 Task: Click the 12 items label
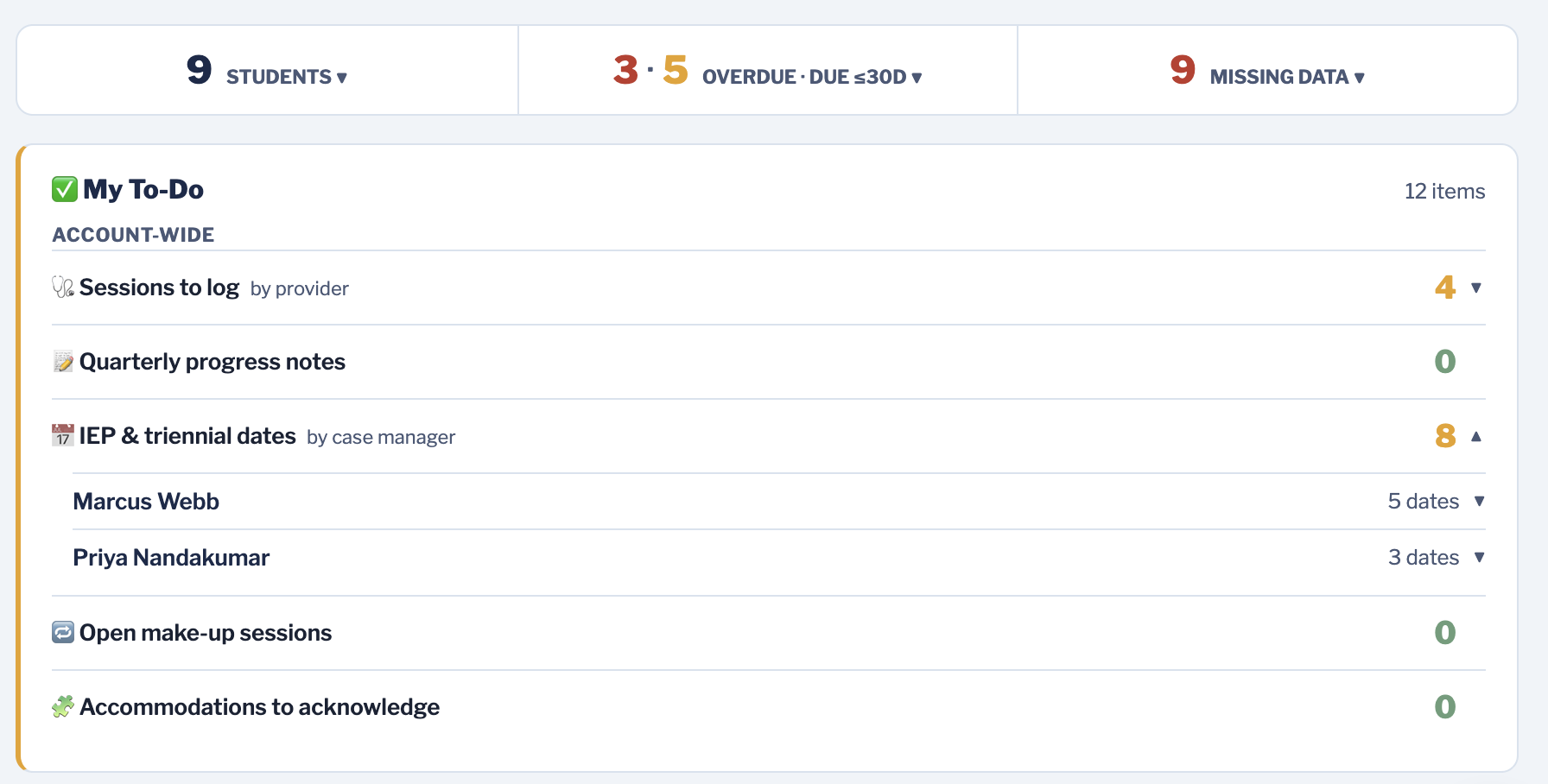pyautogui.click(x=1444, y=191)
